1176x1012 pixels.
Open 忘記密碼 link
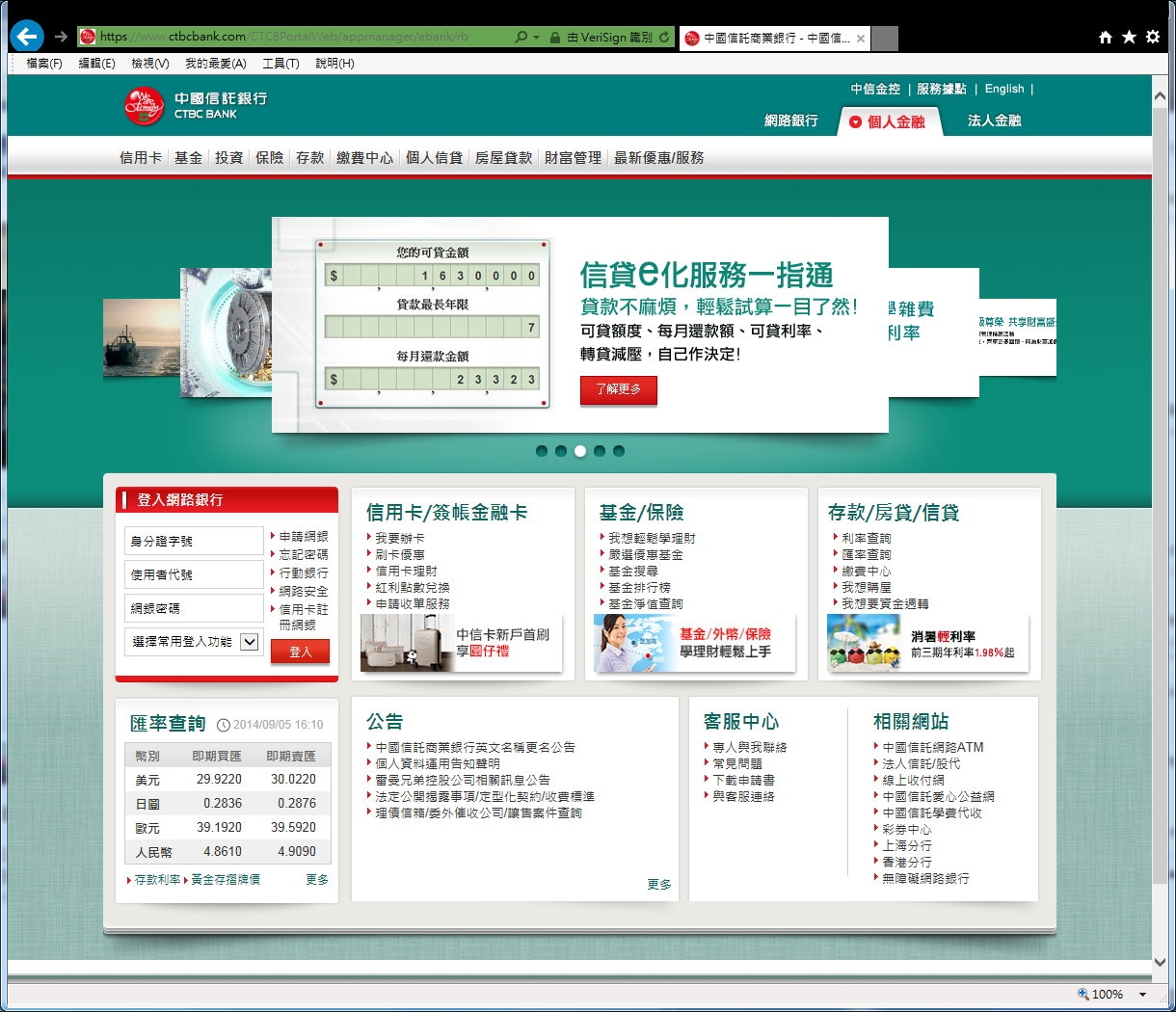click(304, 554)
